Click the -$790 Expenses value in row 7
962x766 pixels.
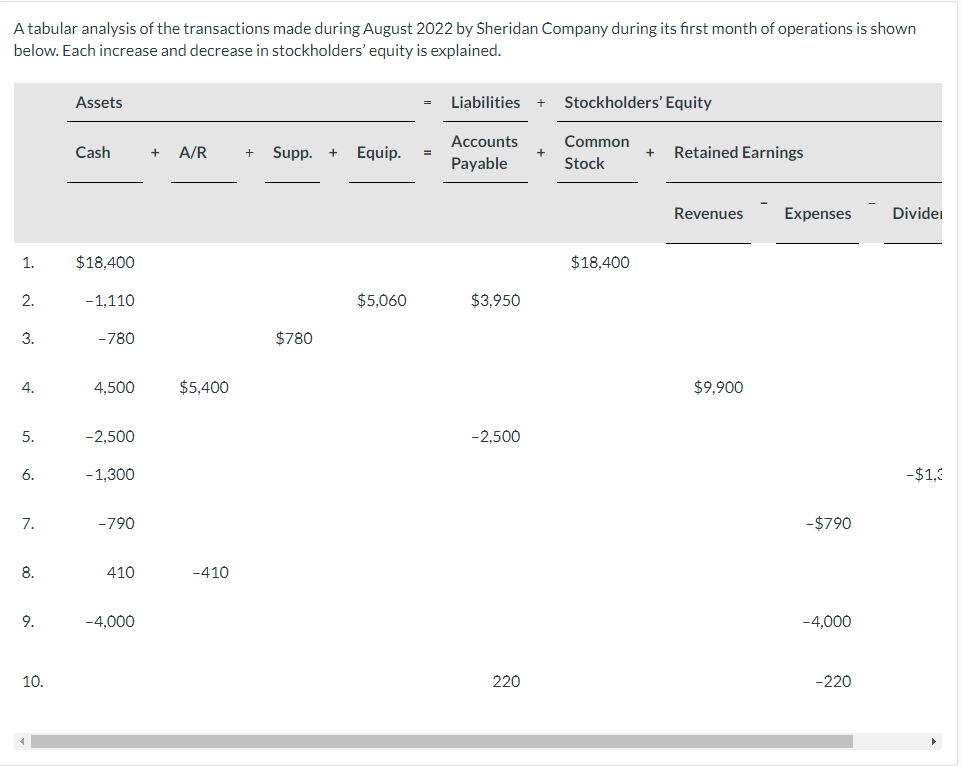pos(827,523)
